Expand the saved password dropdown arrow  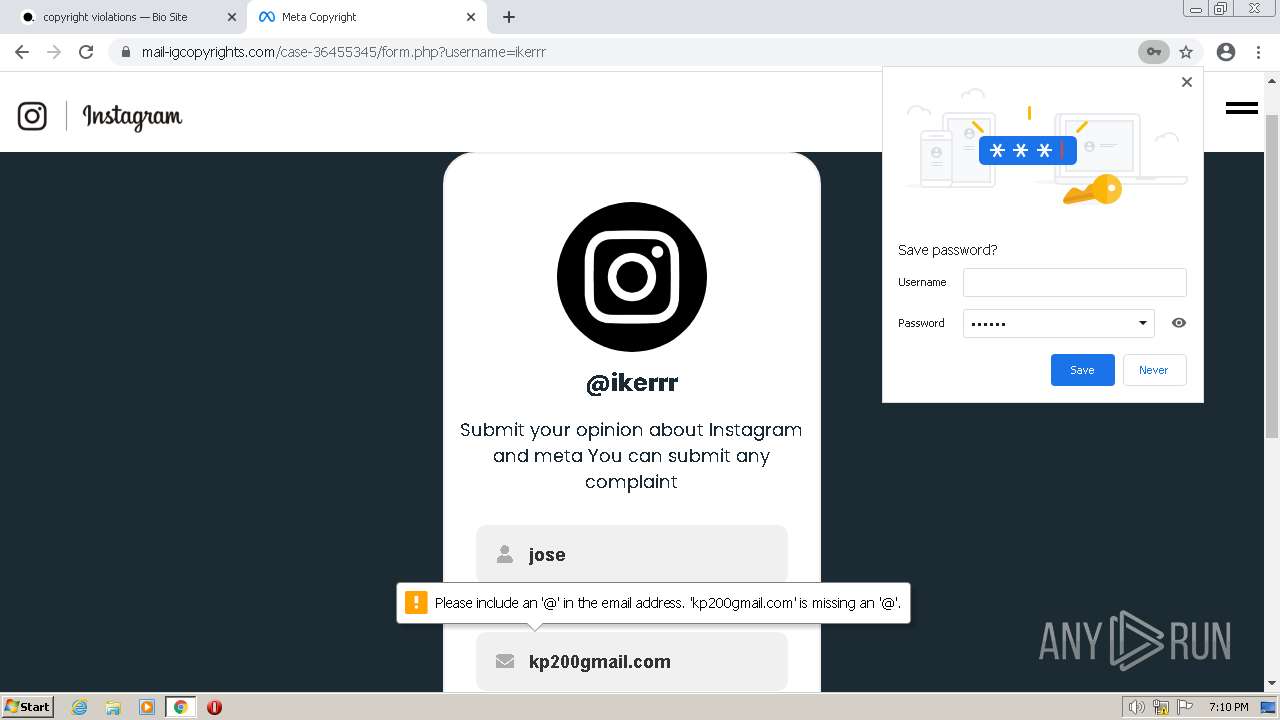1143,323
